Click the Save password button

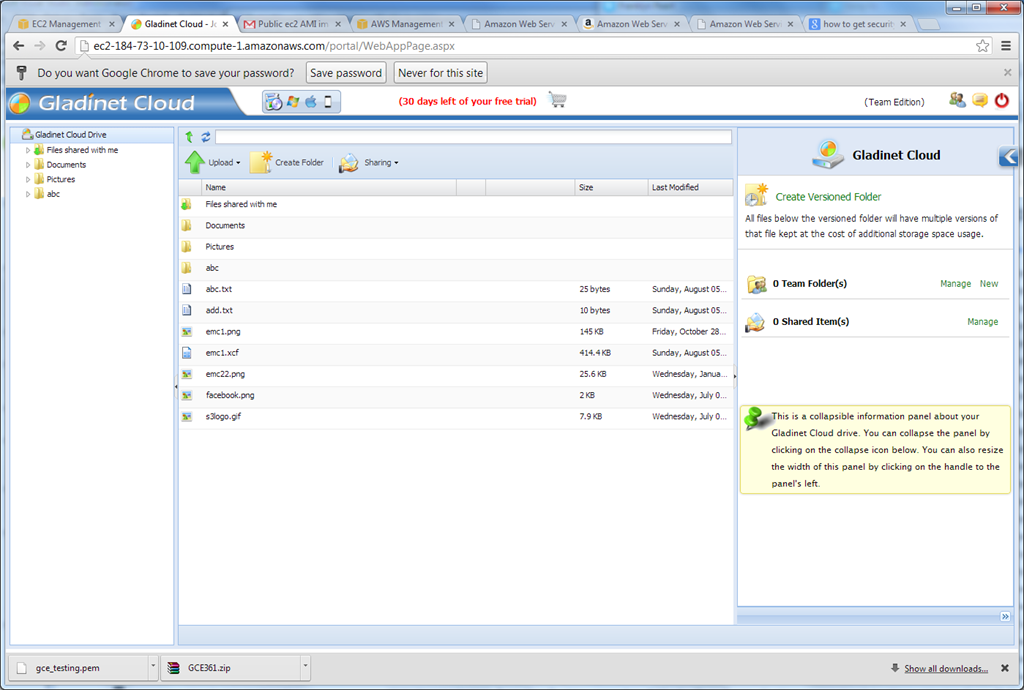point(346,73)
